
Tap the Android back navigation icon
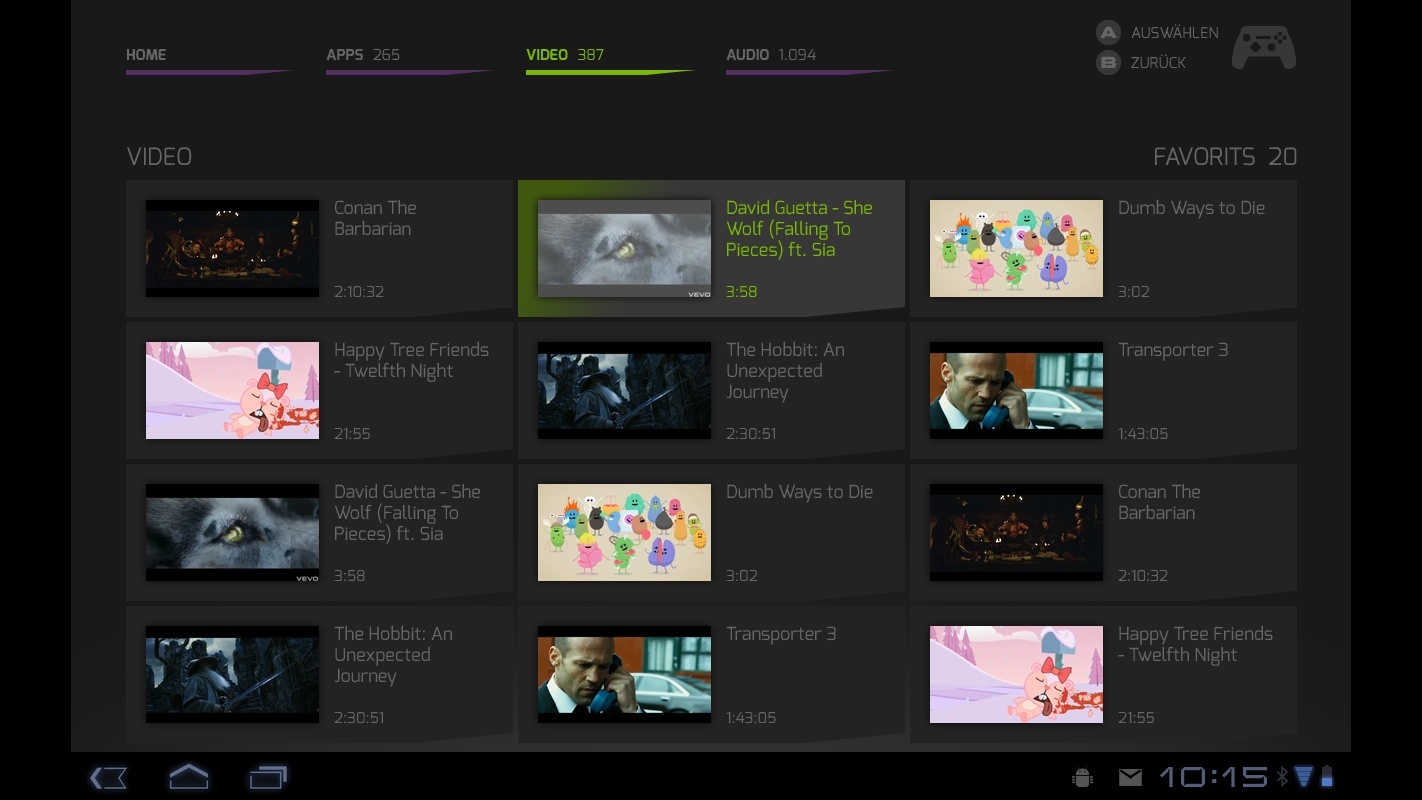pyautogui.click(x=108, y=777)
